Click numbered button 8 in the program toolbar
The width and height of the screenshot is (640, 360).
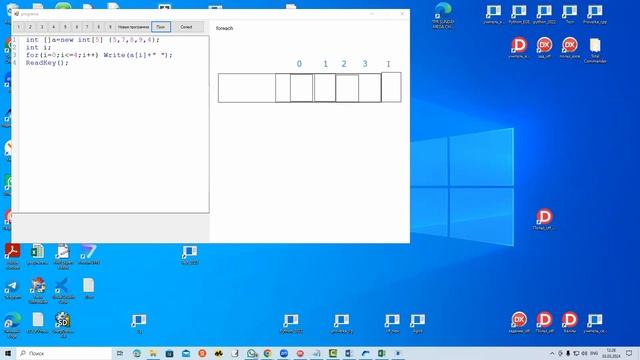coord(98,27)
